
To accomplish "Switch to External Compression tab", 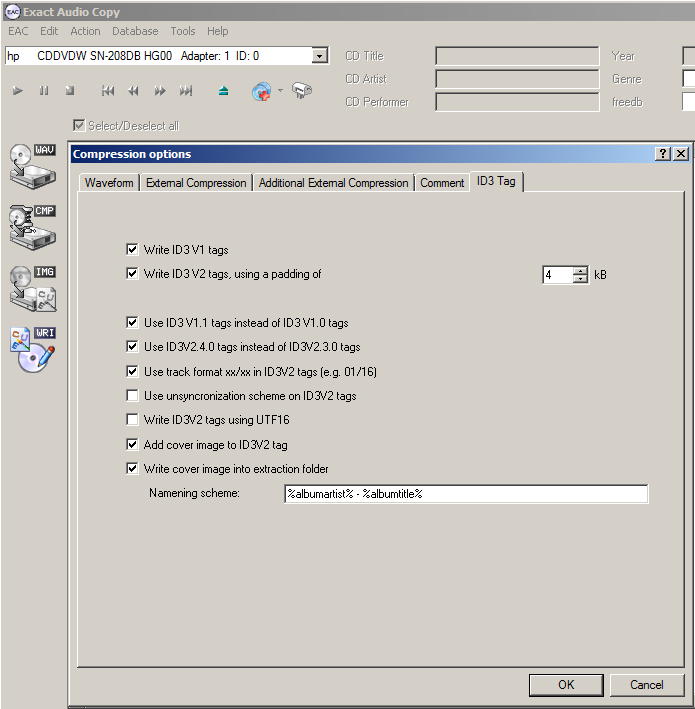I will click(x=196, y=183).
